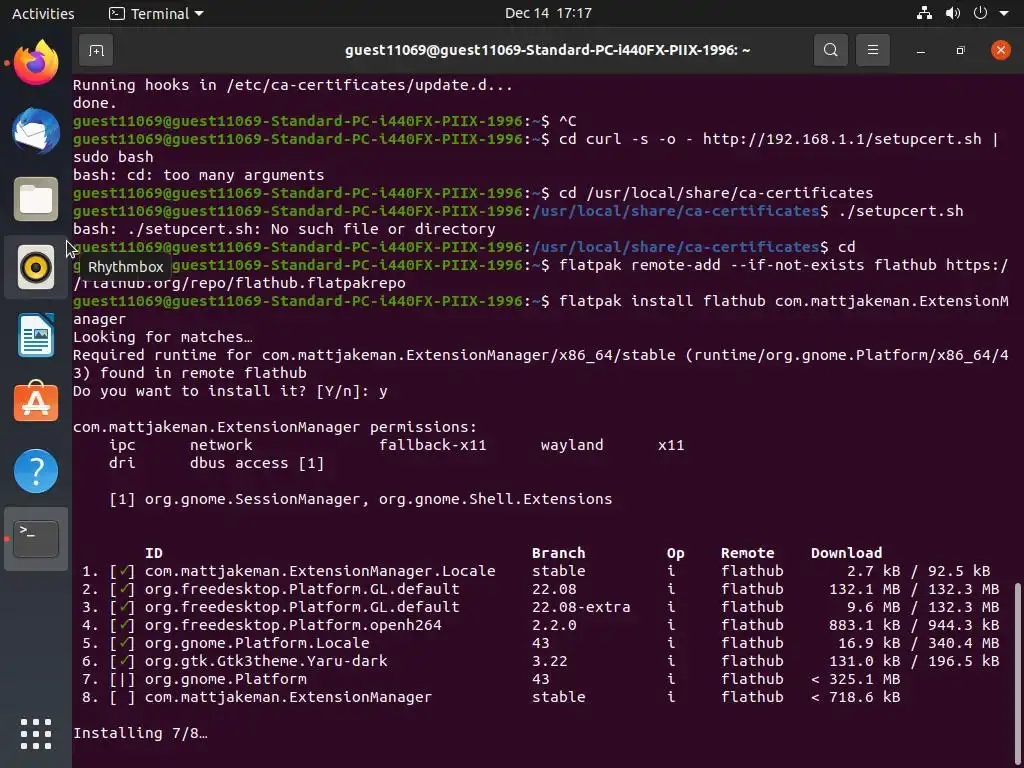This screenshot has height=768, width=1024.
Task: Open the clock showing Dec 14 17:17
Action: (x=548, y=13)
